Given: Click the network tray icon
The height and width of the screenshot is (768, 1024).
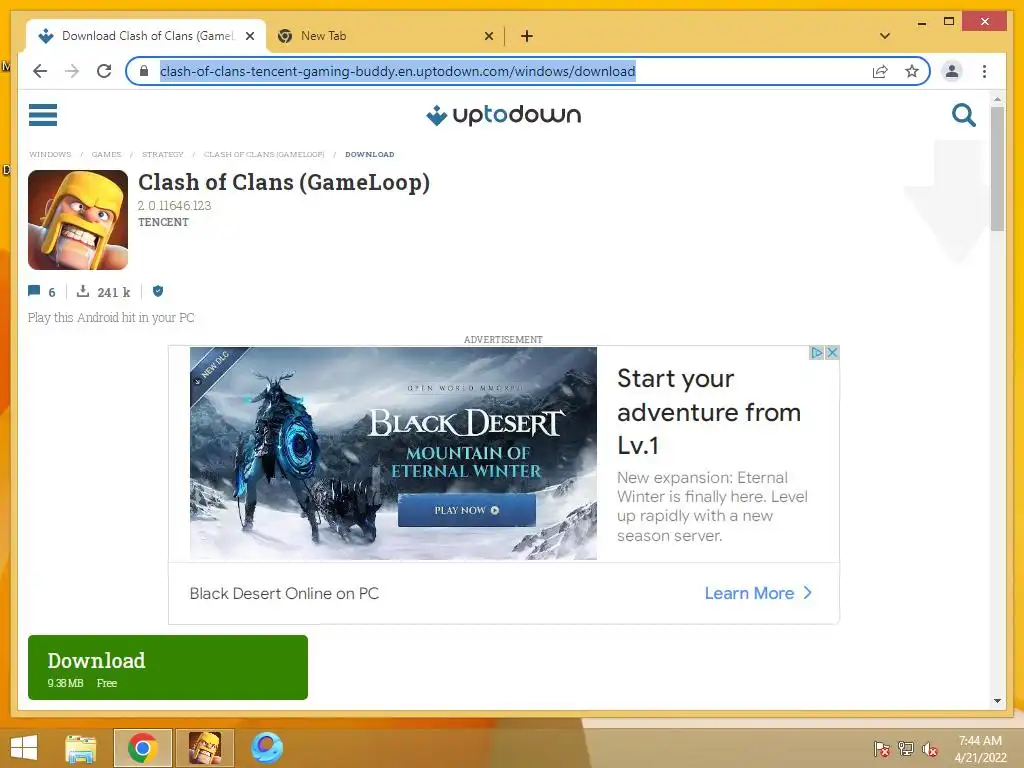Looking at the screenshot, I should 906,749.
